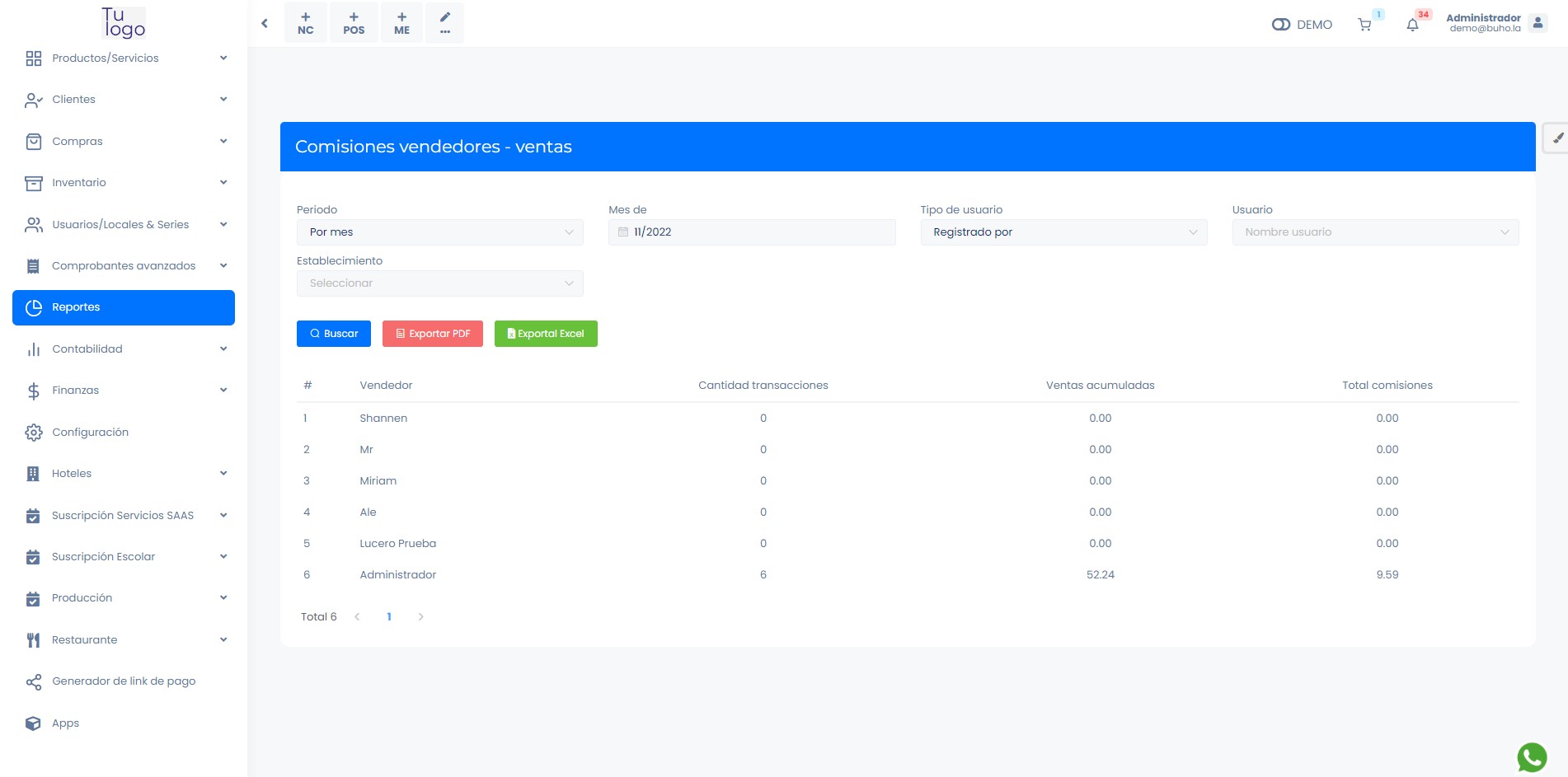Toggle the DEMO switch
The height and width of the screenshot is (777, 1568).
[x=1281, y=25]
